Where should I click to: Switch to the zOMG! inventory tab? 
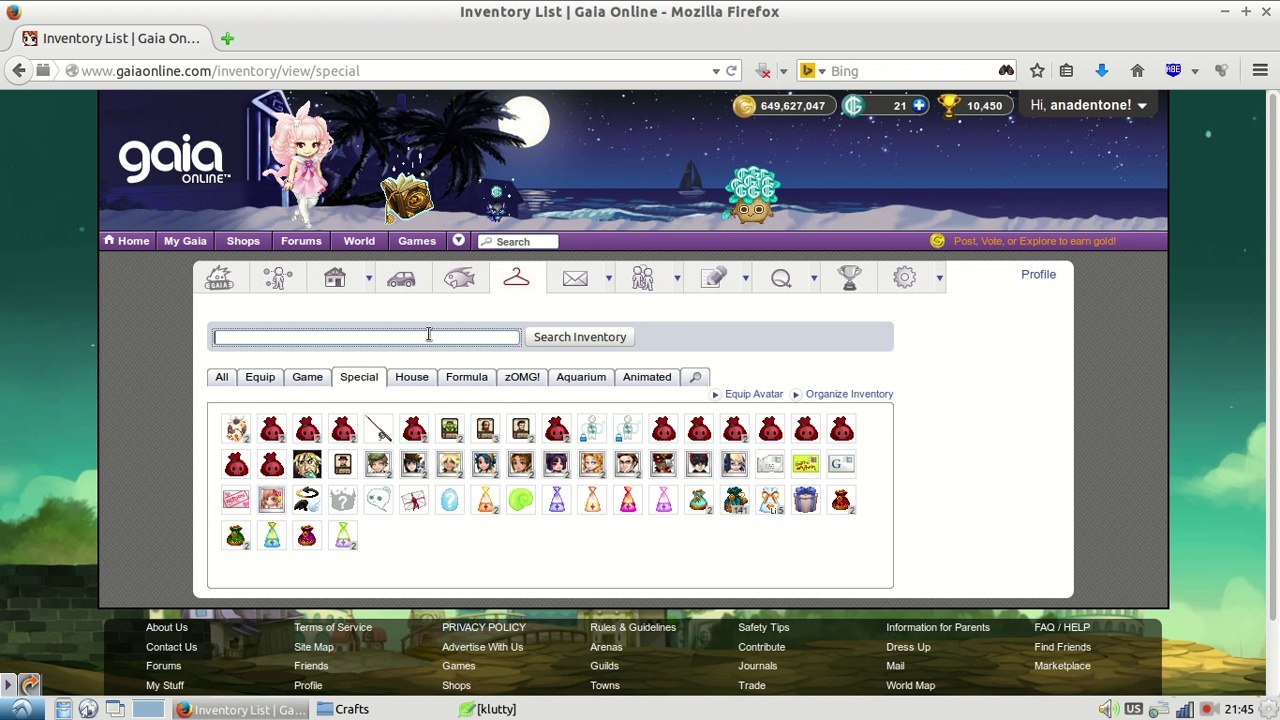click(x=522, y=377)
